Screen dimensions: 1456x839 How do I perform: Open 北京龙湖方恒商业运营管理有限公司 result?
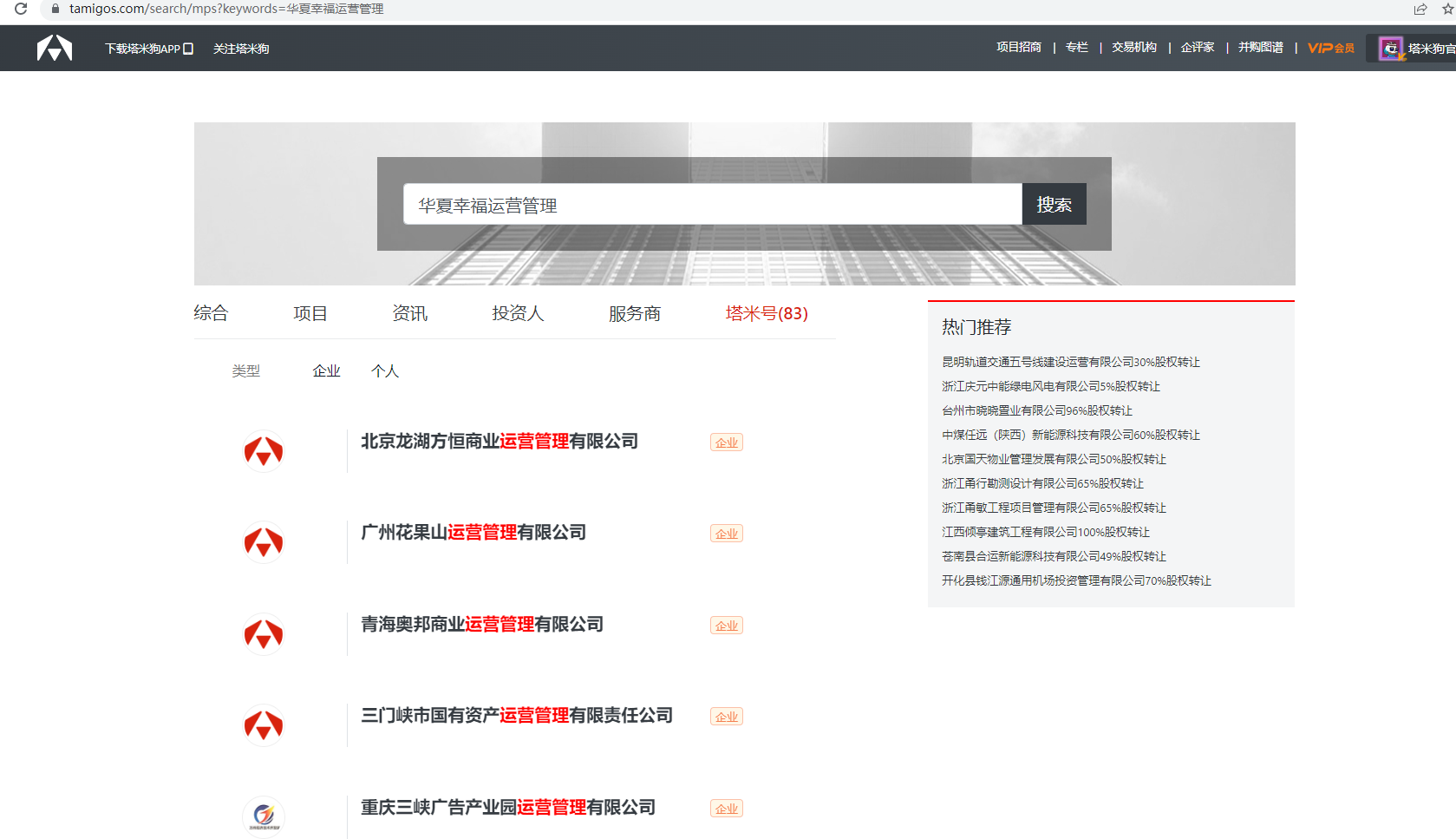click(x=499, y=442)
